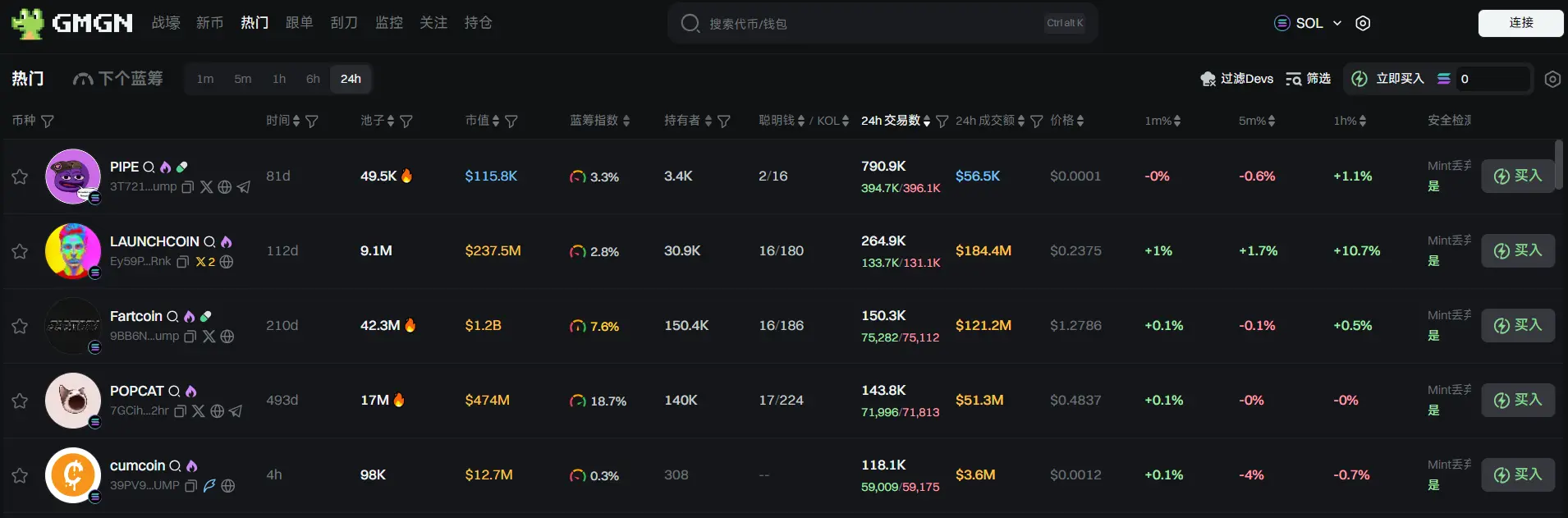Favorite PIPE with the star icon
This screenshot has height=518, width=1568.
point(20,176)
